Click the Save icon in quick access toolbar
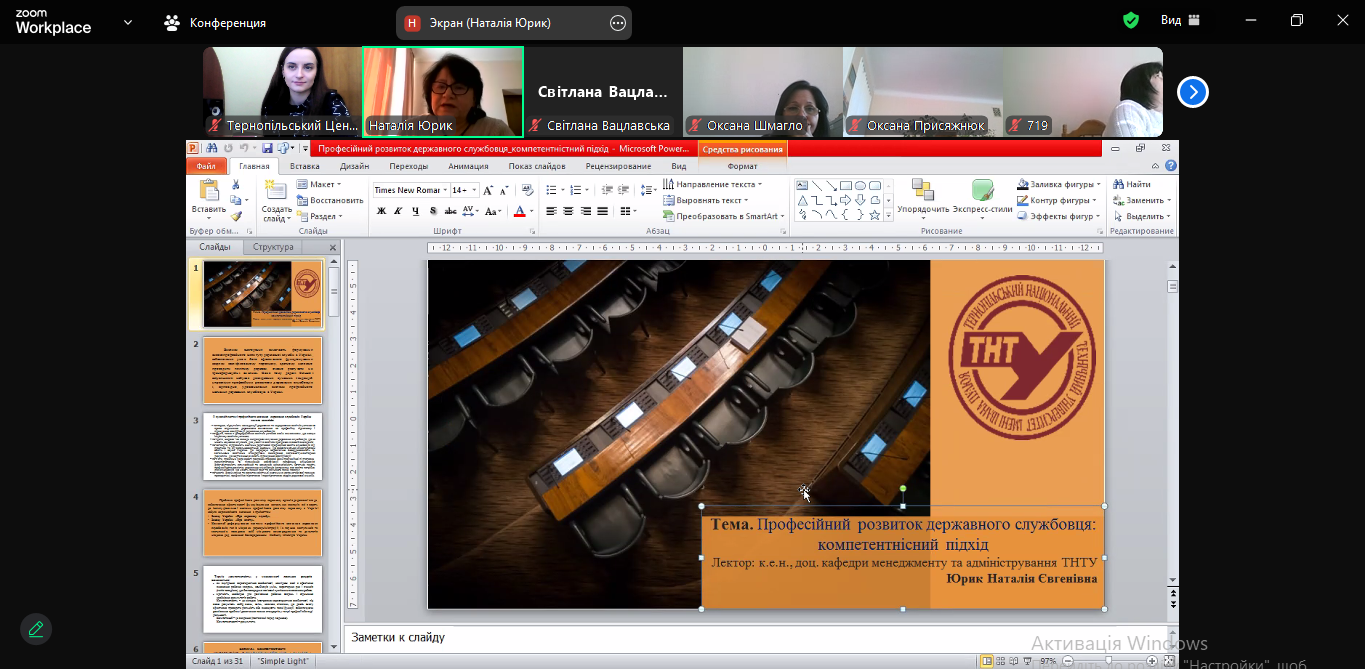The image size is (1365, 669). pos(267,149)
